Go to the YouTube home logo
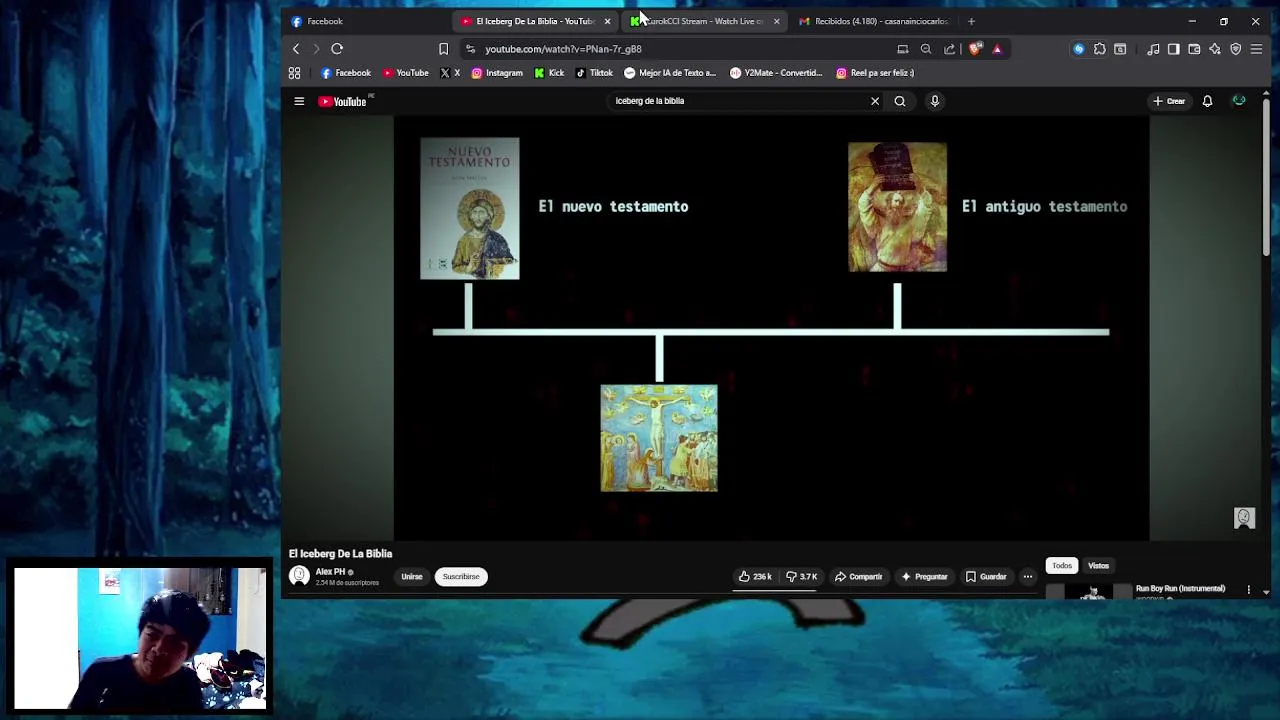Image resolution: width=1280 pixels, height=720 pixels. click(x=343, y=101)
